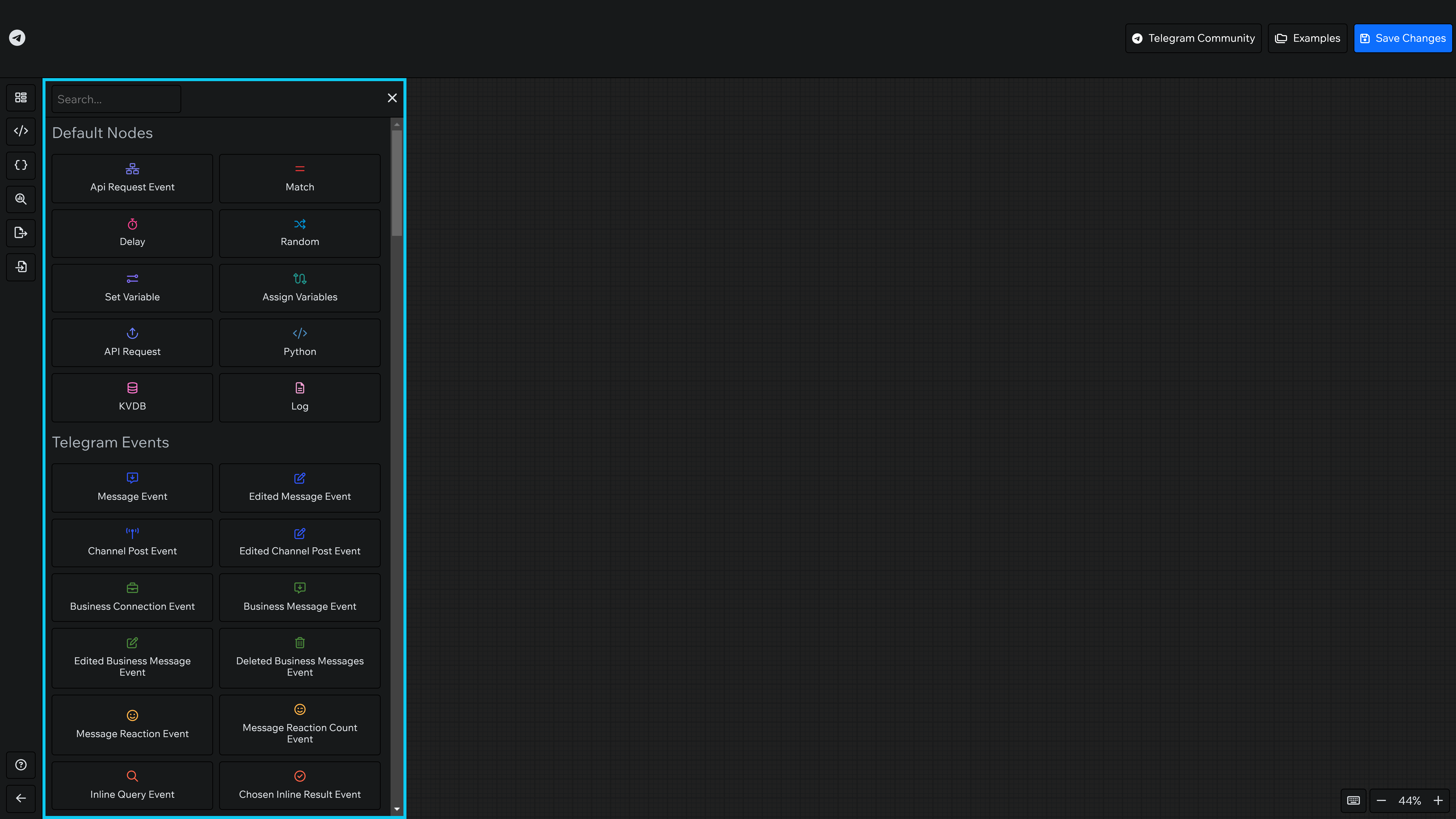Add the KVDB node
Screen dimensions: 1456x819
132,397
